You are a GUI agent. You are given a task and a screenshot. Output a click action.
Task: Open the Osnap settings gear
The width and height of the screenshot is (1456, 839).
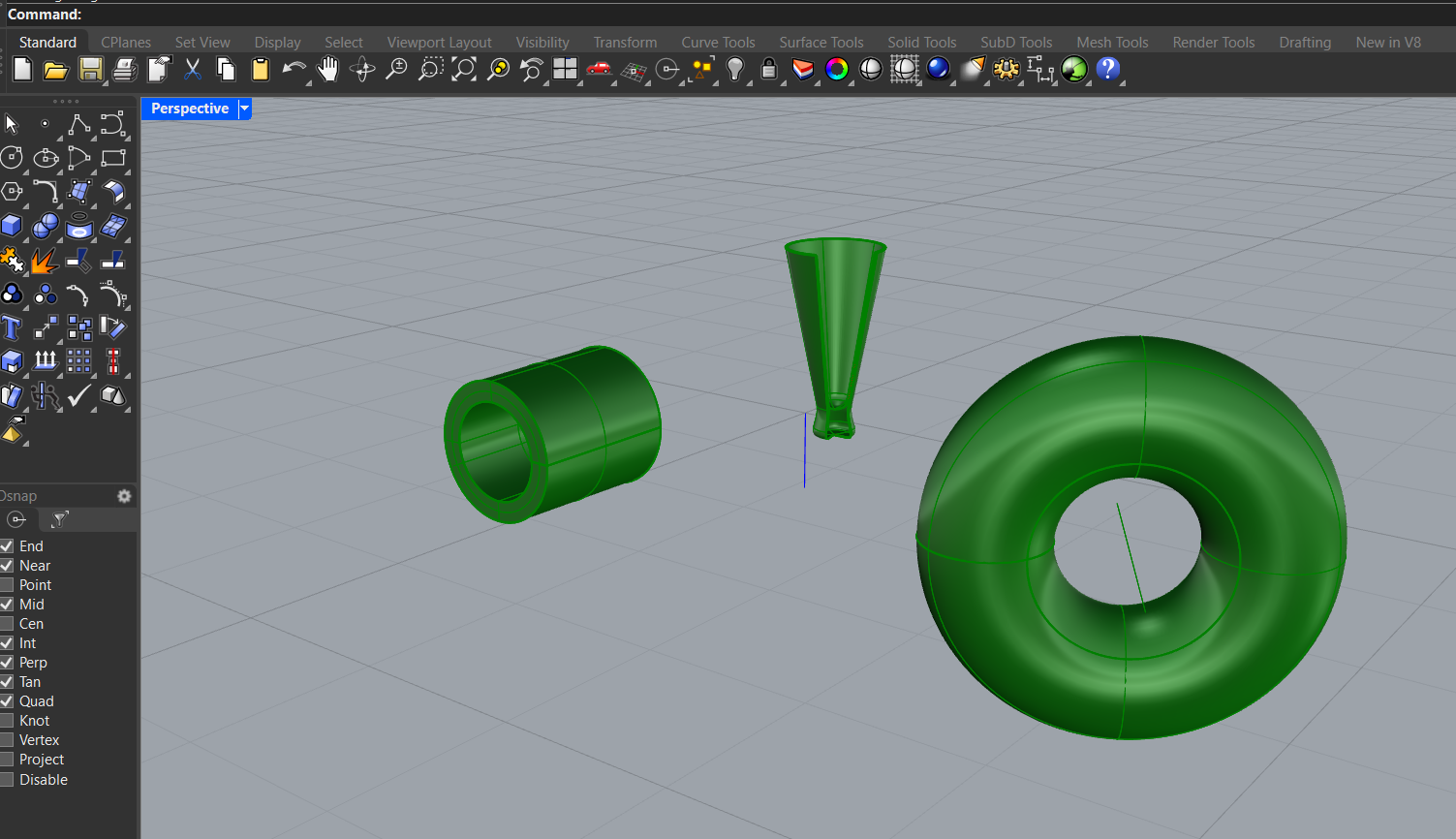coord(124,495)
